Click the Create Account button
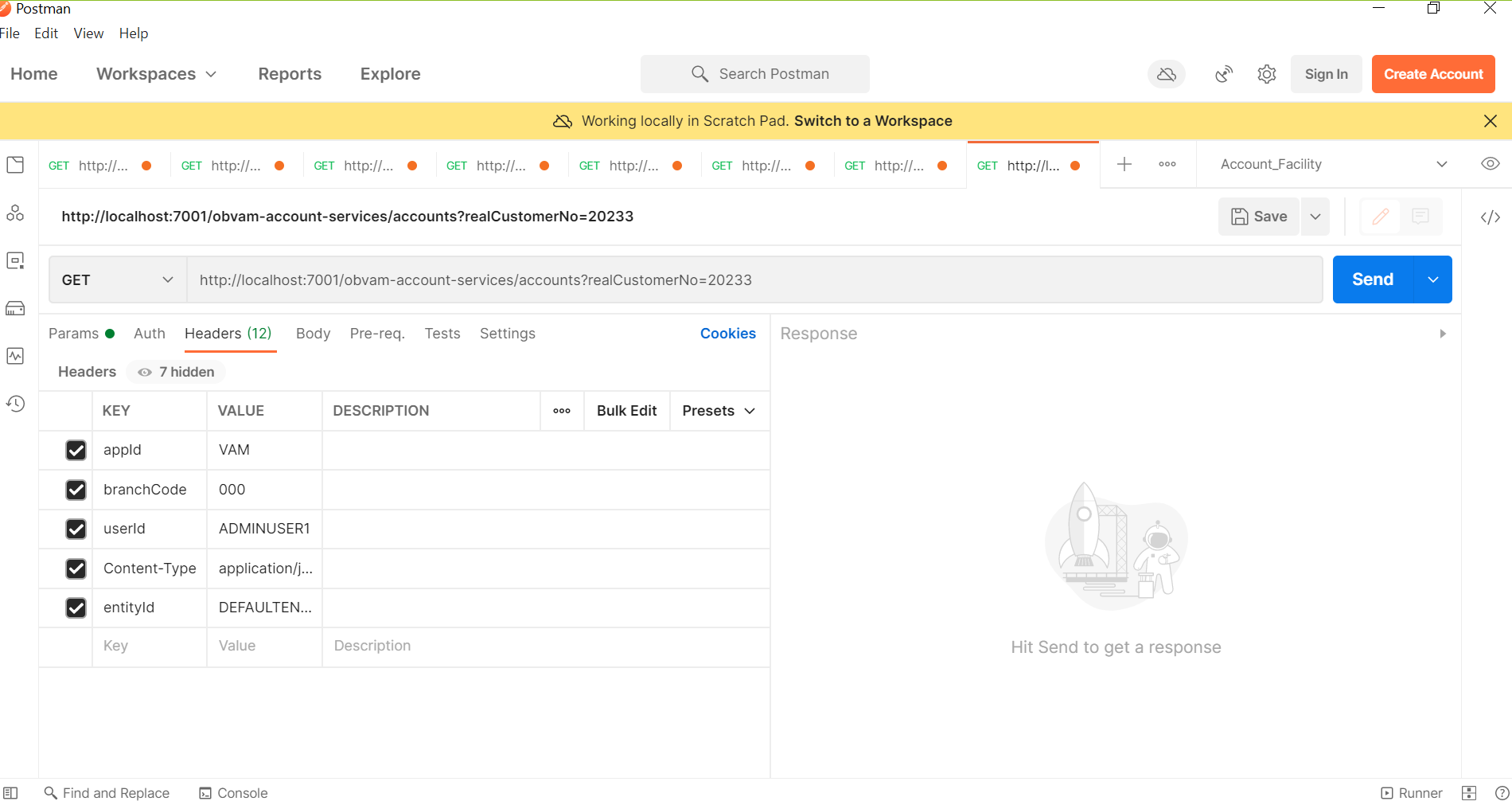This screenshot has width=1512, height=805. click(1433, 74)
